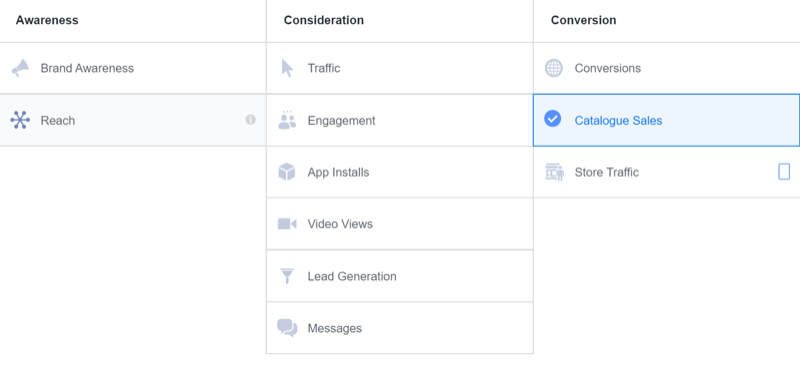Click the Video Views camera icon
Image resolution: width=800 pixels, height=372 pixels.
287,224
